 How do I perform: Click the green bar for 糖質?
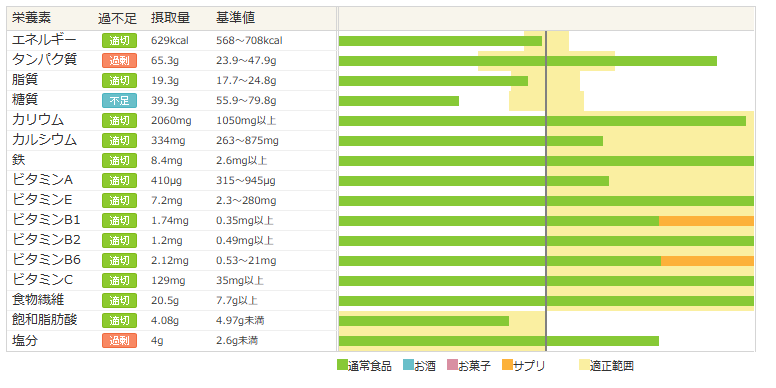pyautogui.click(x=399, y=100)
